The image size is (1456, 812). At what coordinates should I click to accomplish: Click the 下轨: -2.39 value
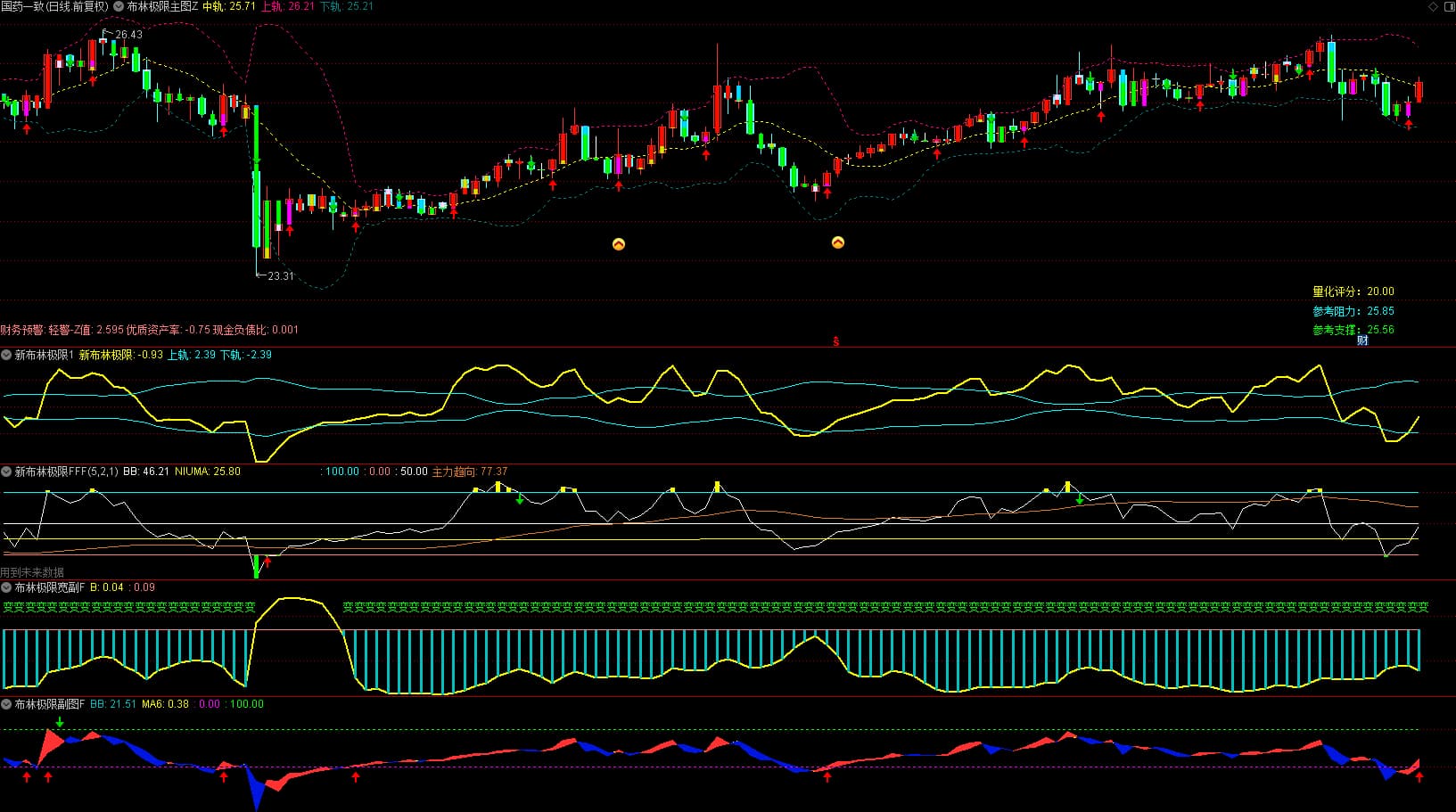pyautogui.click(x=246, y=355)
